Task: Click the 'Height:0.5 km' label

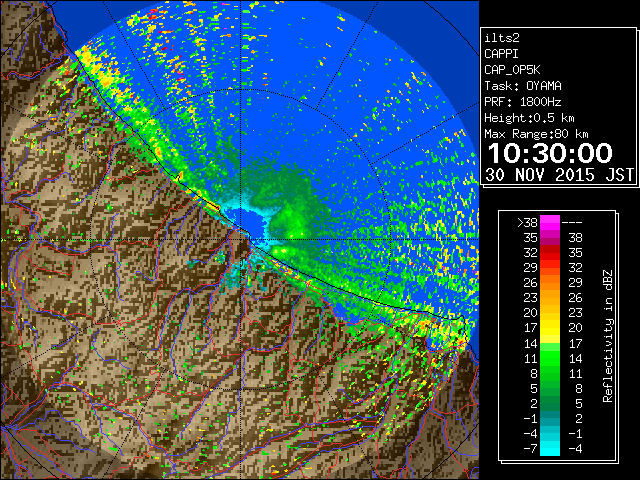Action: point(529,118)
